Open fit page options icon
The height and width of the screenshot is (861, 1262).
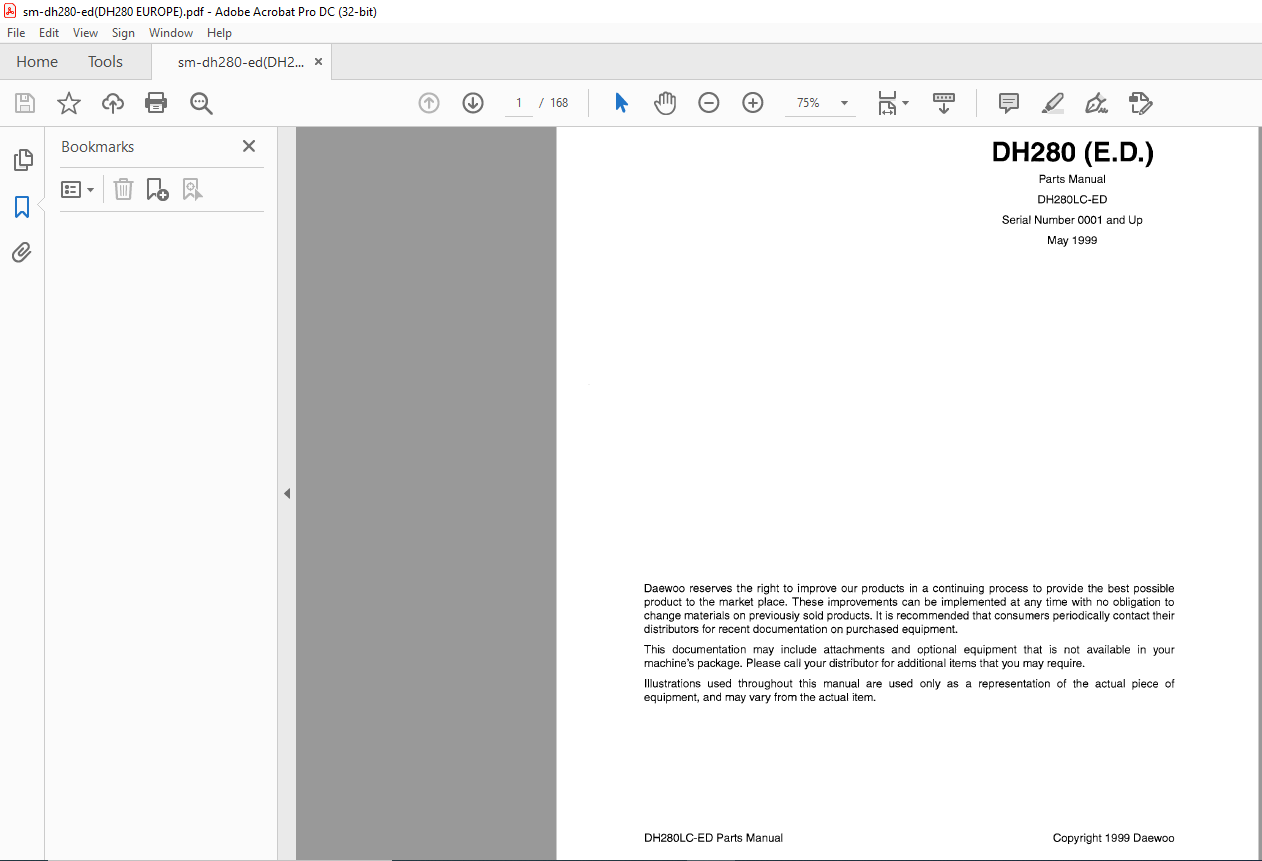893,103
